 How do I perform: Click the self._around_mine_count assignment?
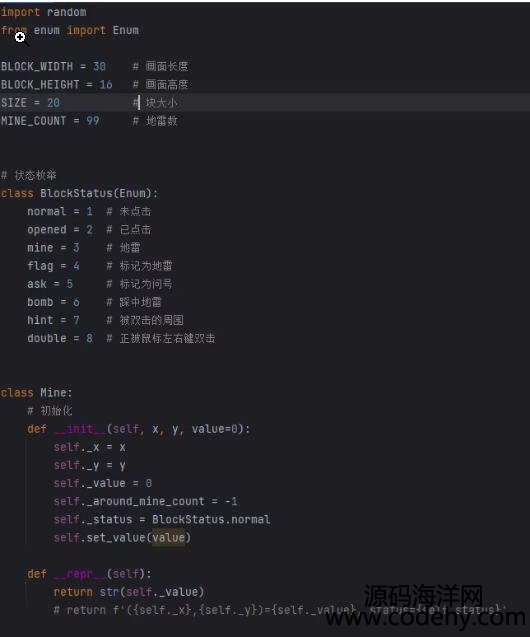click(x=145, y=501)
